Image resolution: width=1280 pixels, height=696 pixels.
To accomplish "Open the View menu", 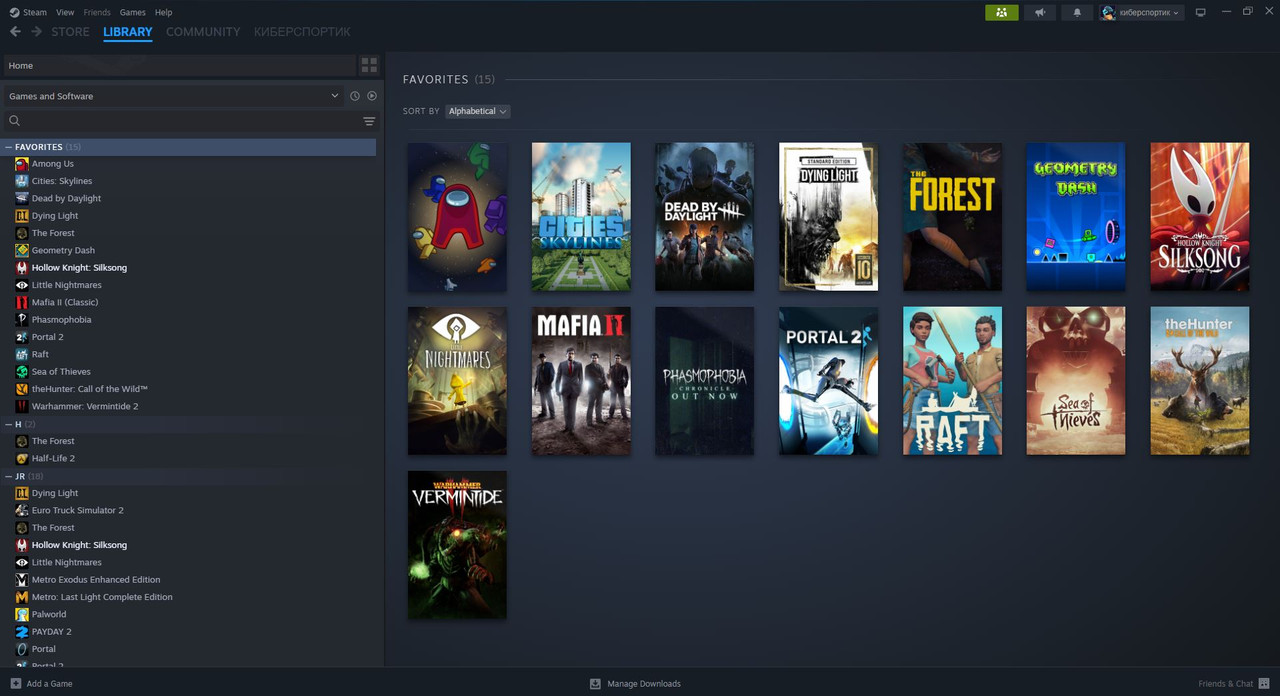I will [x=65, y=12].
